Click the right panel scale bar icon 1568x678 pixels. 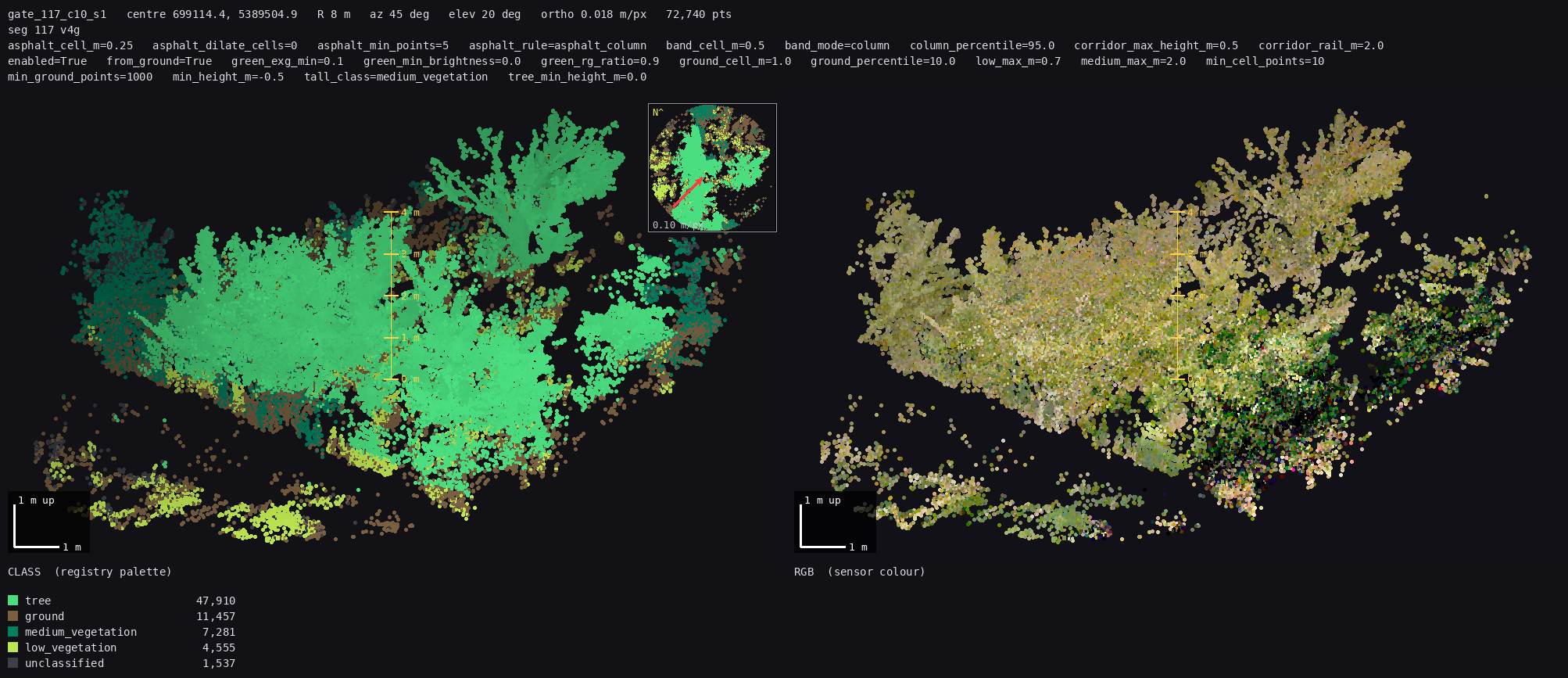coord(835,522)
